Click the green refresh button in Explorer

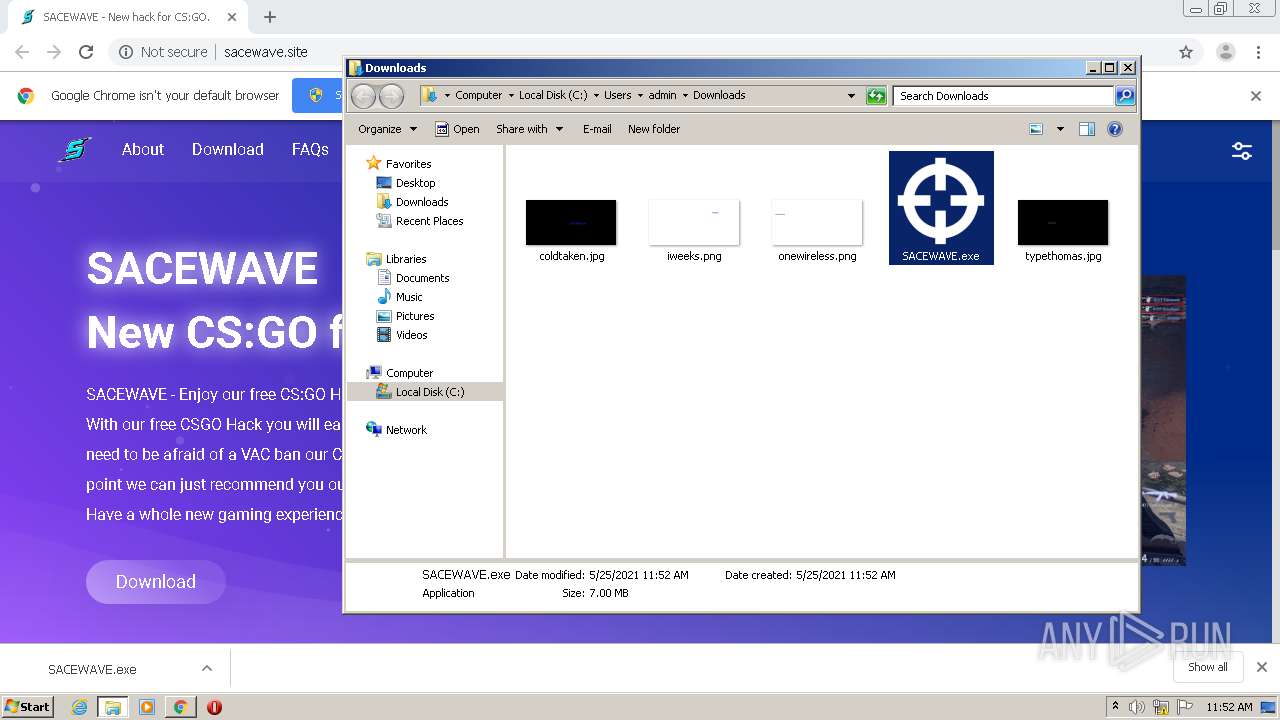pyautogui.click(x=876, y=96)
